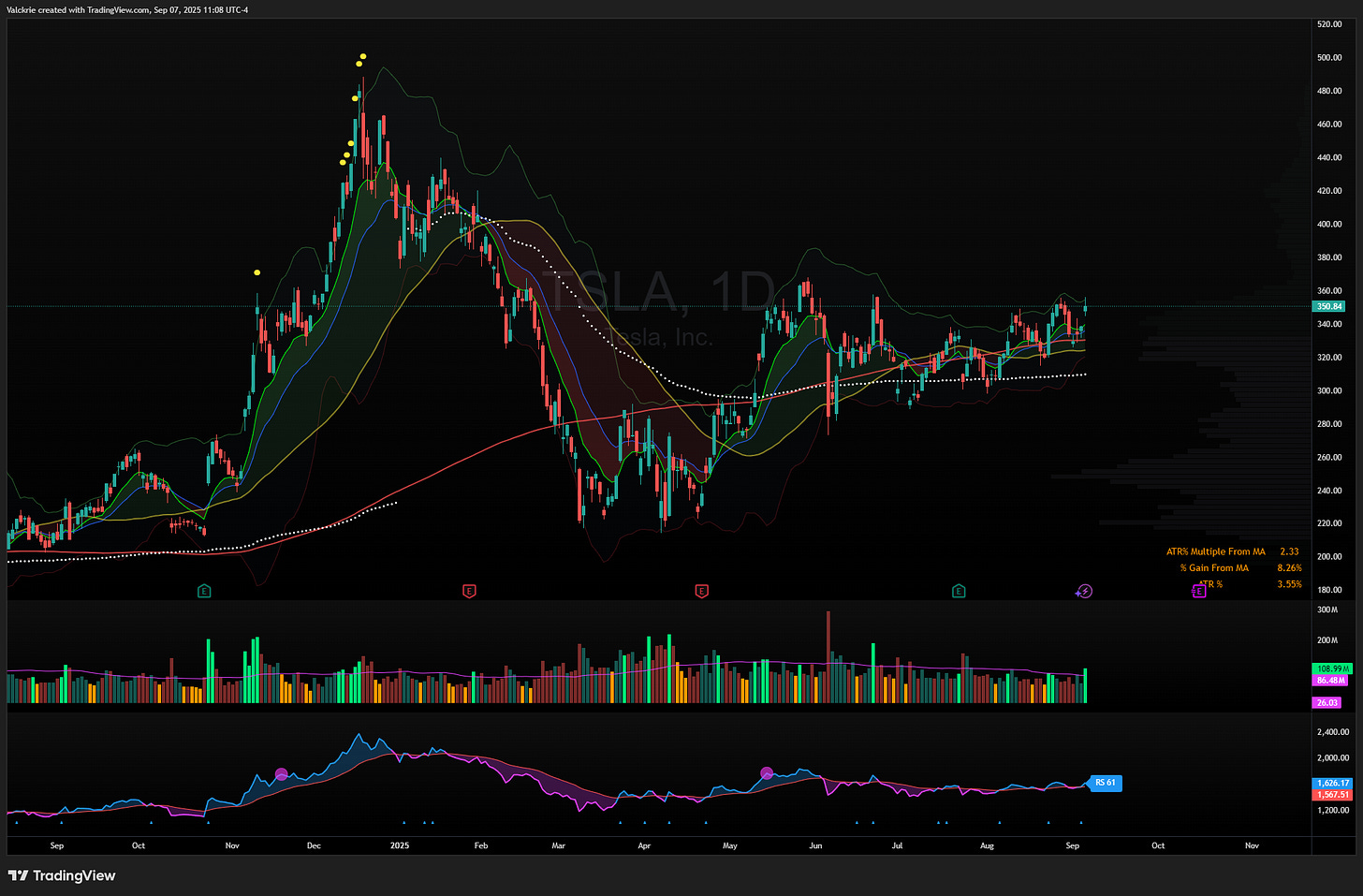1363x896 pixels.
Task: Click the blue RS 61 label
Action: coord(1105,783)
